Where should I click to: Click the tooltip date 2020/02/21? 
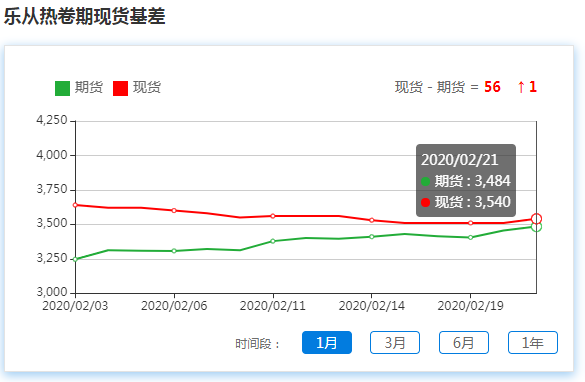pos(460,160)
